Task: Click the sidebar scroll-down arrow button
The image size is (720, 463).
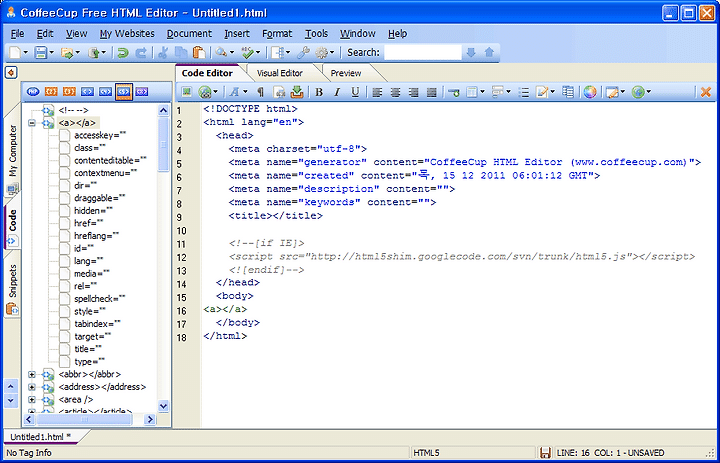Action: click(x=11, y=400)
